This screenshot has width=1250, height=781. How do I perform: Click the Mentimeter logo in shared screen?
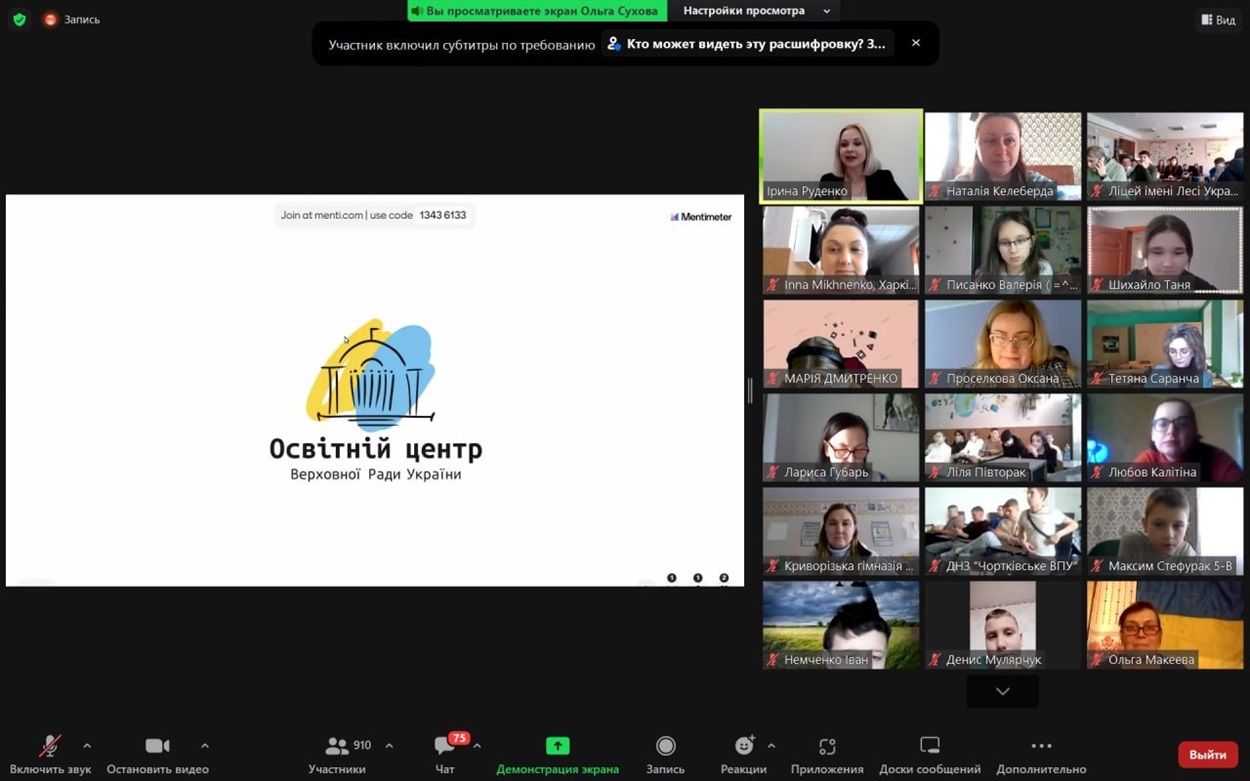tap(701, 216)
